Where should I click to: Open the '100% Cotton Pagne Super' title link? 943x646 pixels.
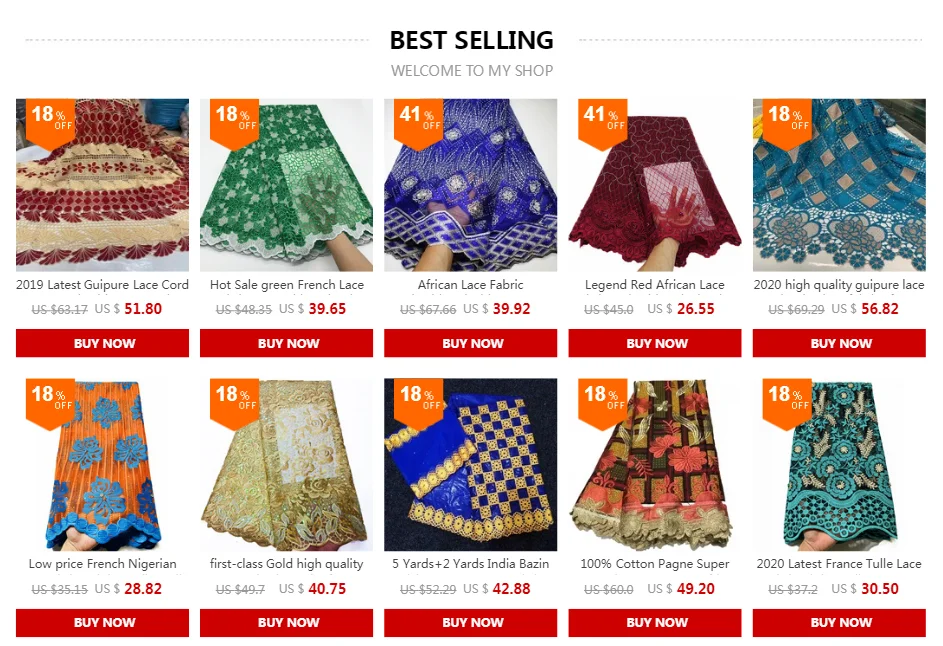[655, 564]
